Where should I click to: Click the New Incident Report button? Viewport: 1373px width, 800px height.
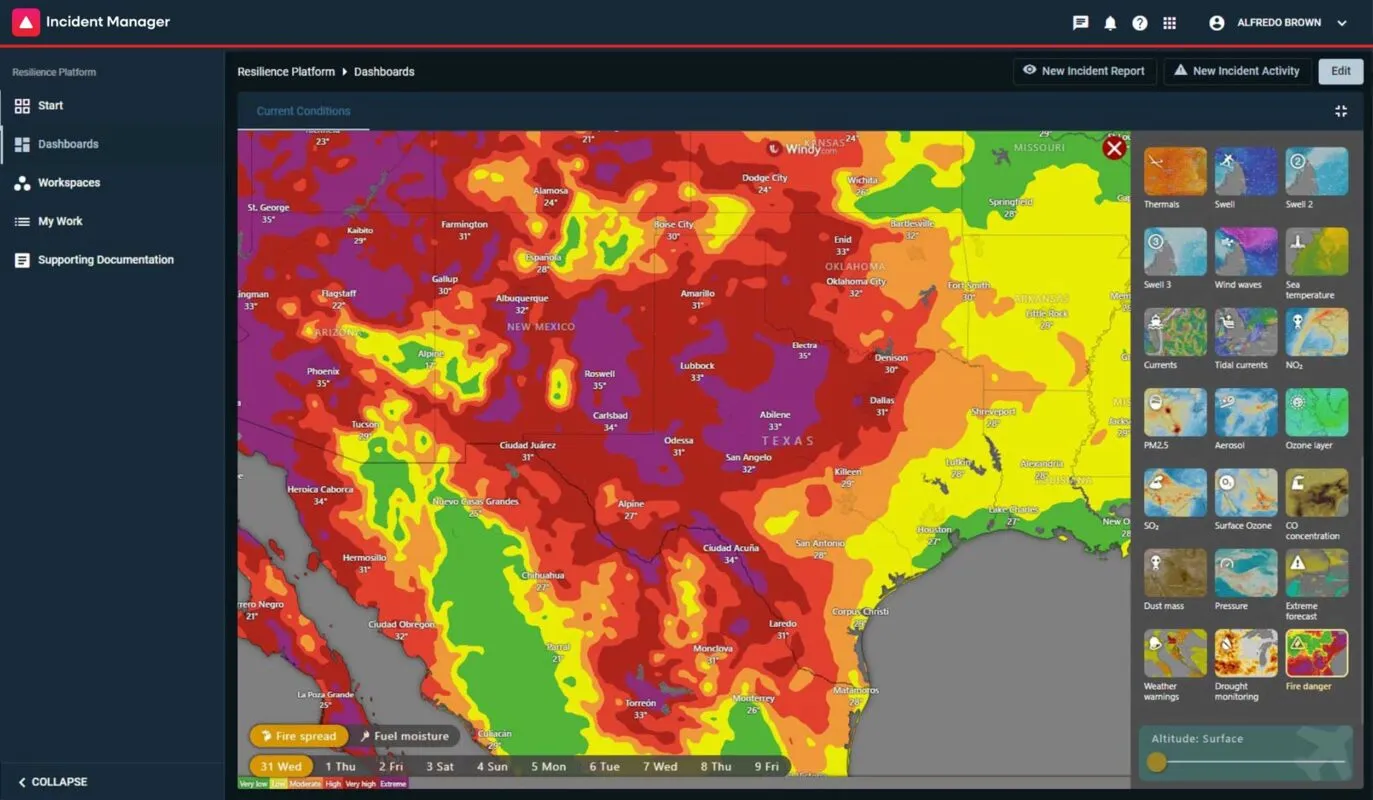coord(1085,71)
